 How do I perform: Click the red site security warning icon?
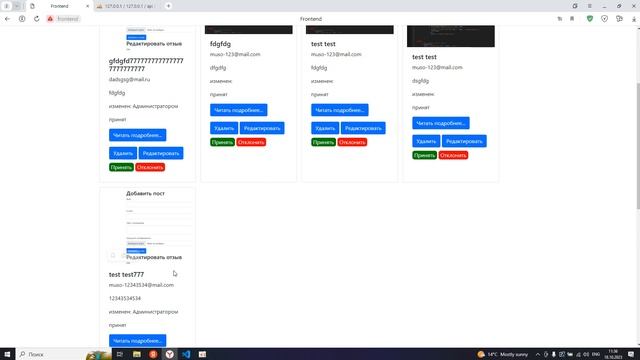pyautogui.click(x=50, y=19)
